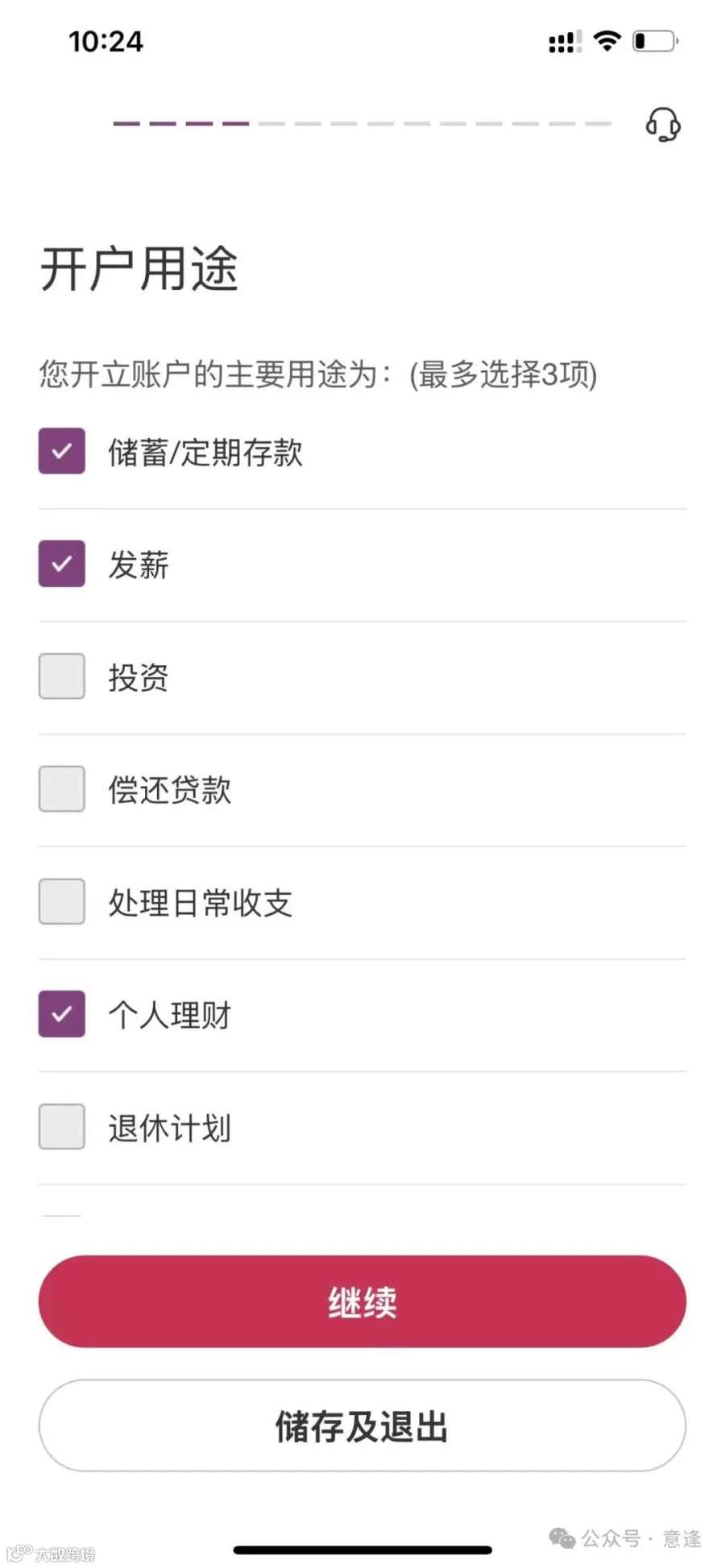The image size is (725, 1568).
Task: Tap the cellular signal icon
Action: click(565, 42)
